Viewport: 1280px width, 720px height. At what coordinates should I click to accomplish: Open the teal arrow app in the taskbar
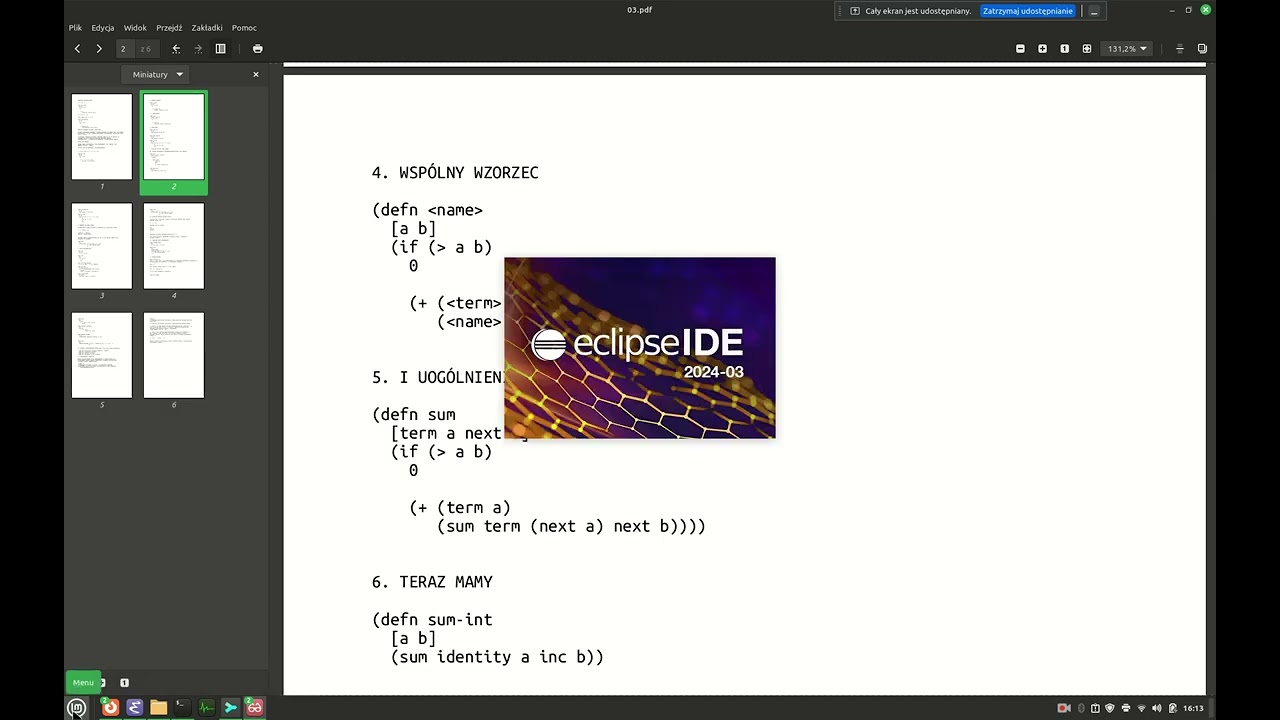point(230,708)
